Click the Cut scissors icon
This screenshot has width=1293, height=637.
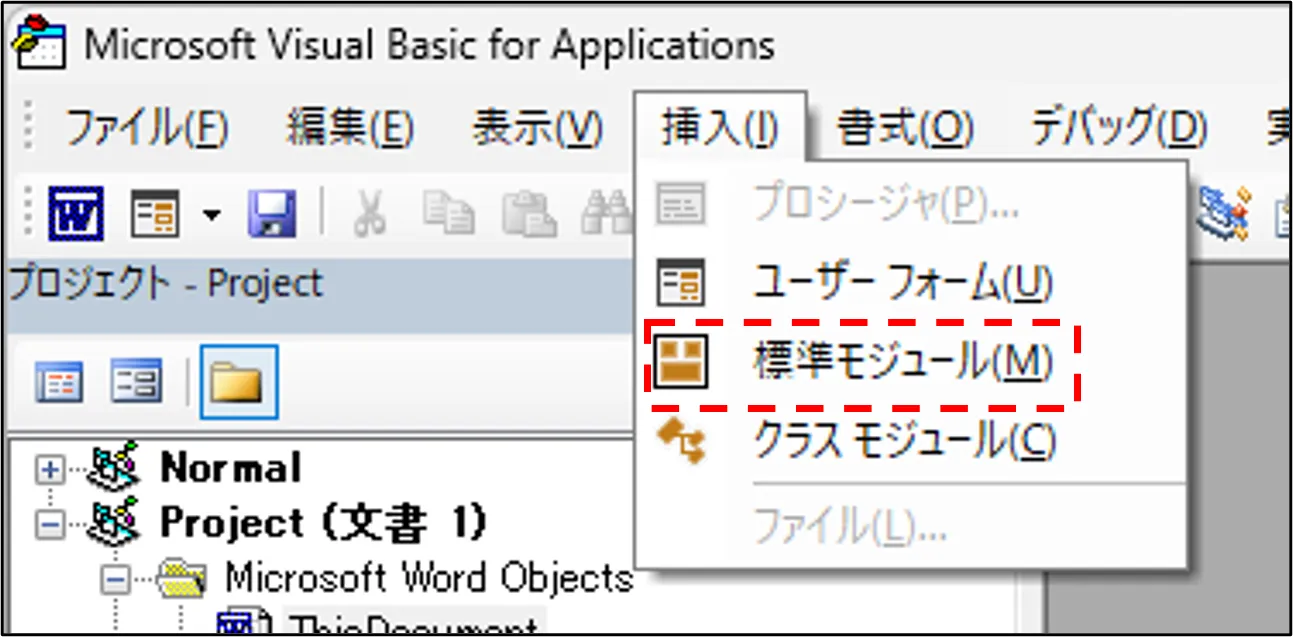tap(369, 214)
